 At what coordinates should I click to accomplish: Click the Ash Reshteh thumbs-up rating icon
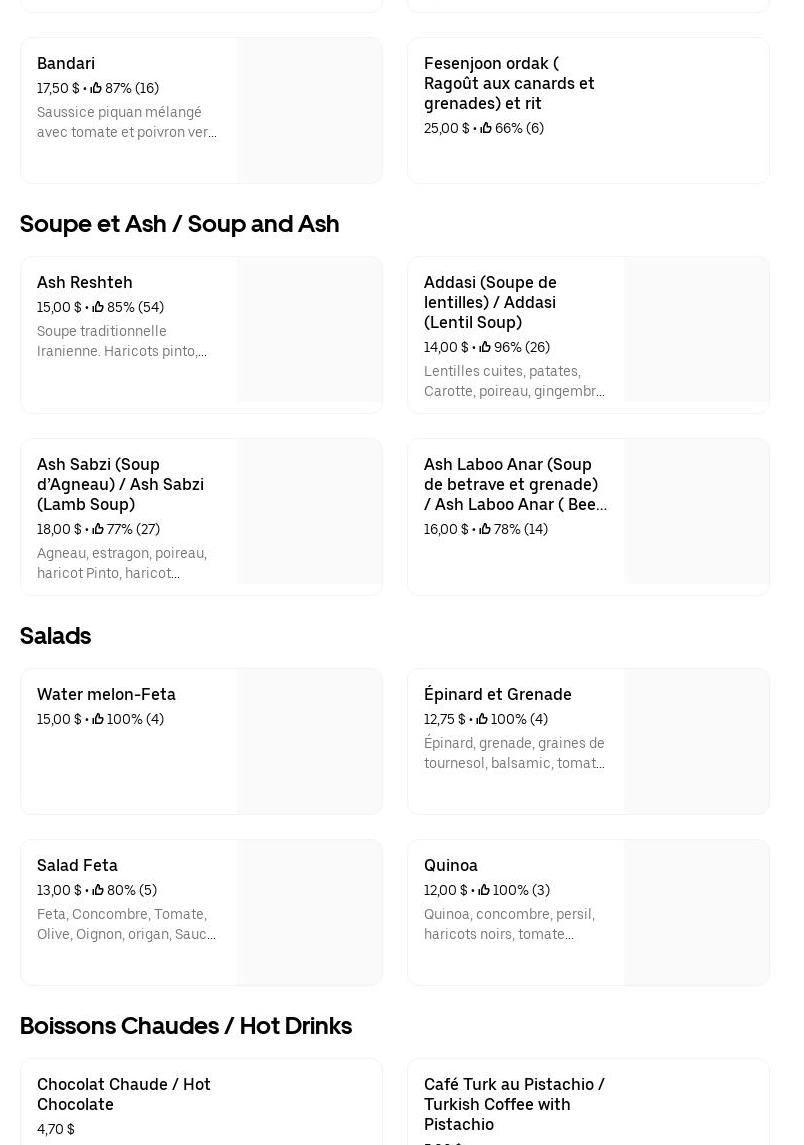pyautogui.click(x=98, y=307)
